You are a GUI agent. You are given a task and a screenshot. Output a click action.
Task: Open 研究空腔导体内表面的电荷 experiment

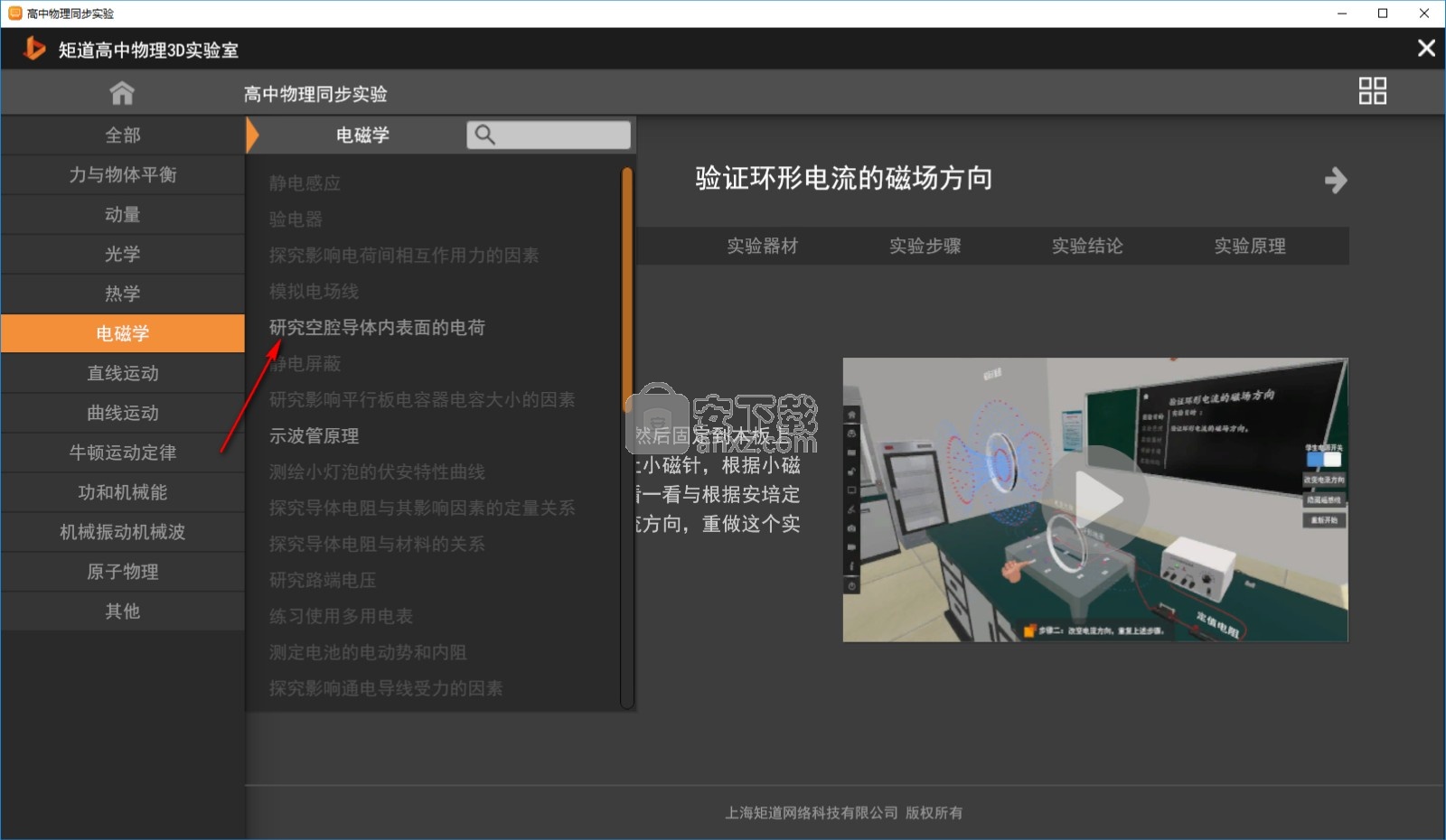point(377,327)
